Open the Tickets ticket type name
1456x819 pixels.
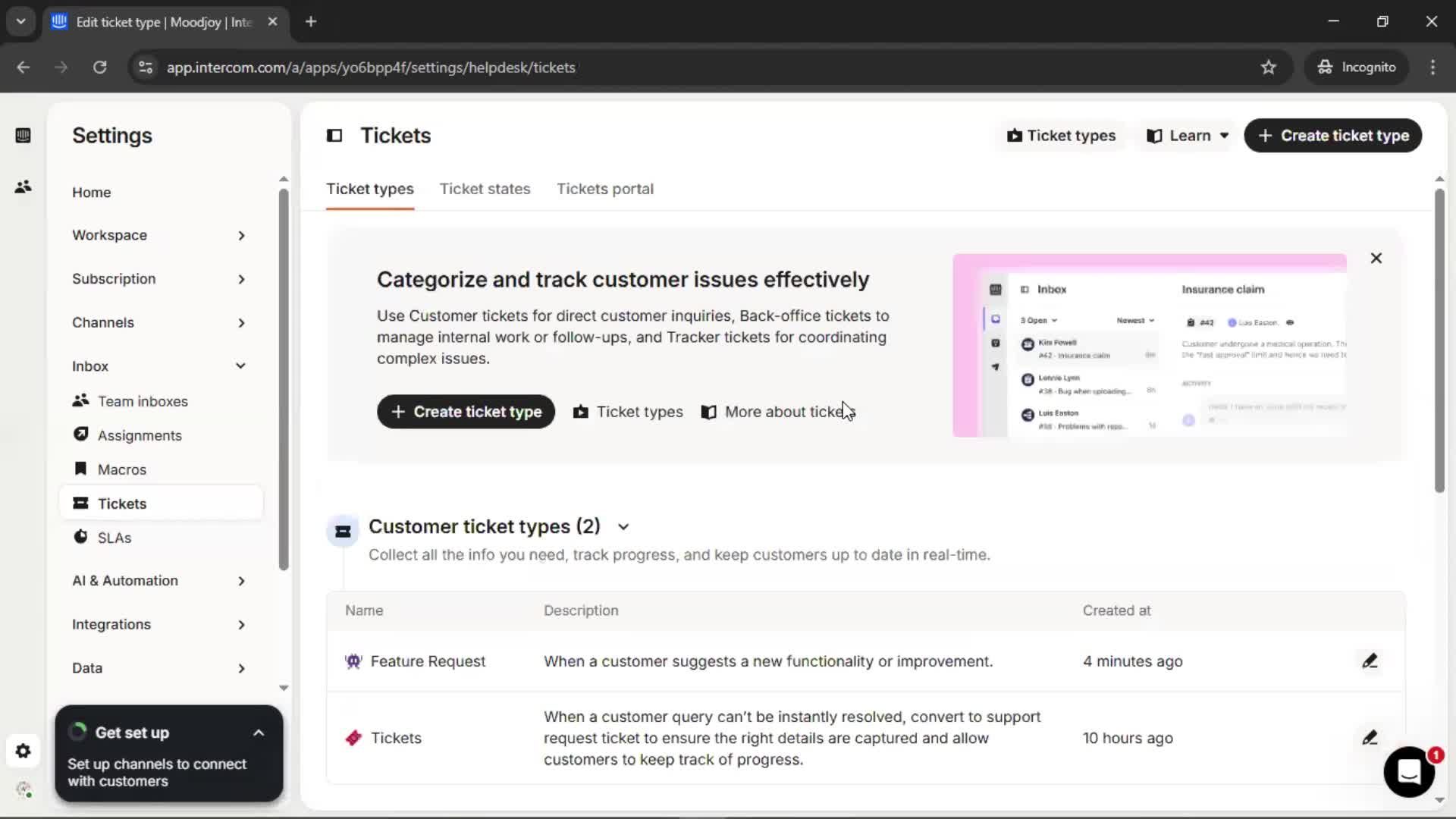click(396, 738)
